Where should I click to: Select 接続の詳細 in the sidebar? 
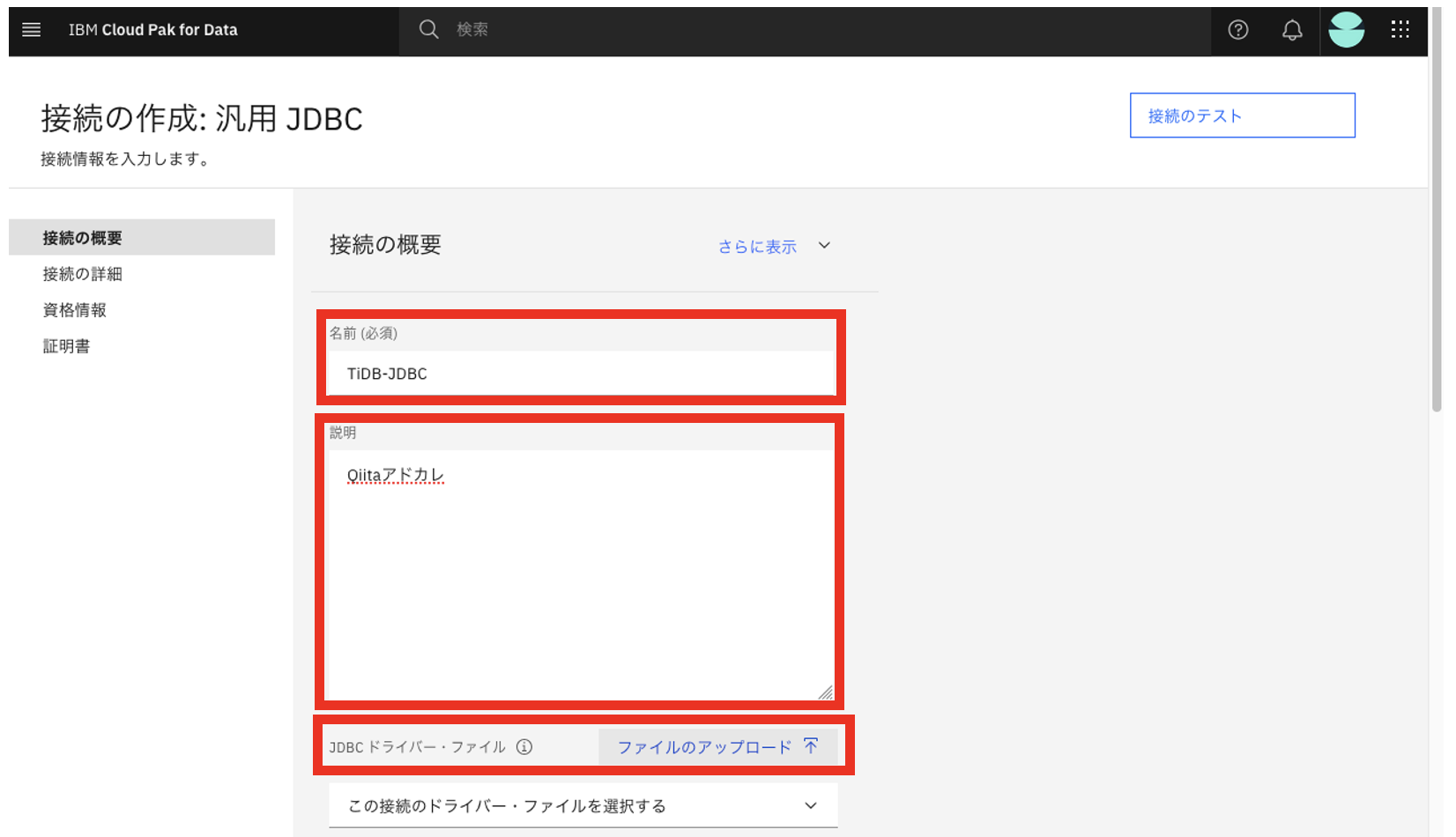pyautogui.click(x=81, y=273)
